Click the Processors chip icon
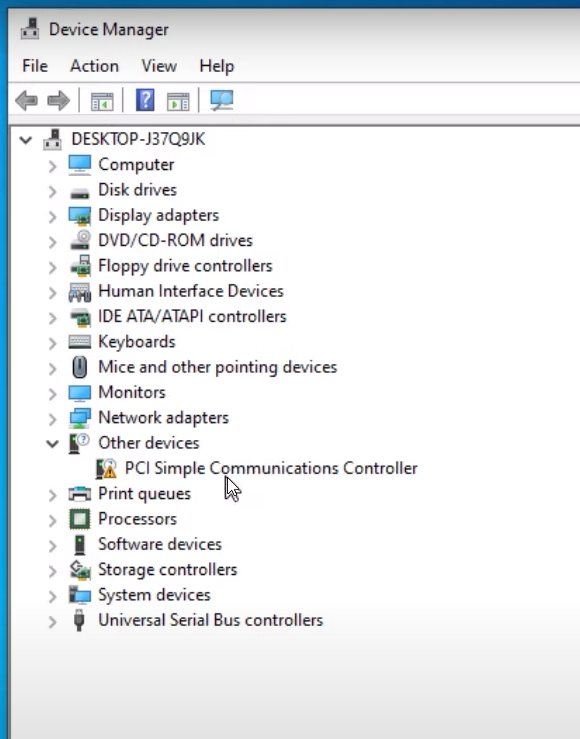Screen dimensions: 580x739 coord(80,519)
